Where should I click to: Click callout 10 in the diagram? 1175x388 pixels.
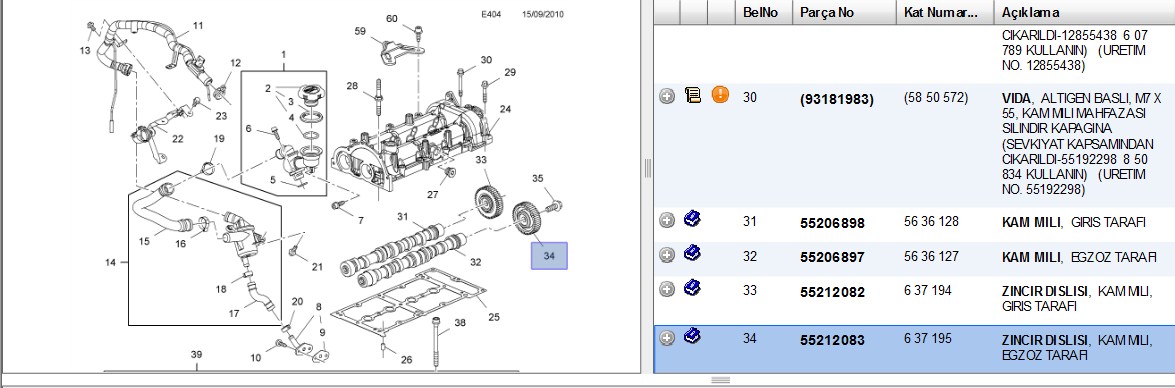[256, 358]
